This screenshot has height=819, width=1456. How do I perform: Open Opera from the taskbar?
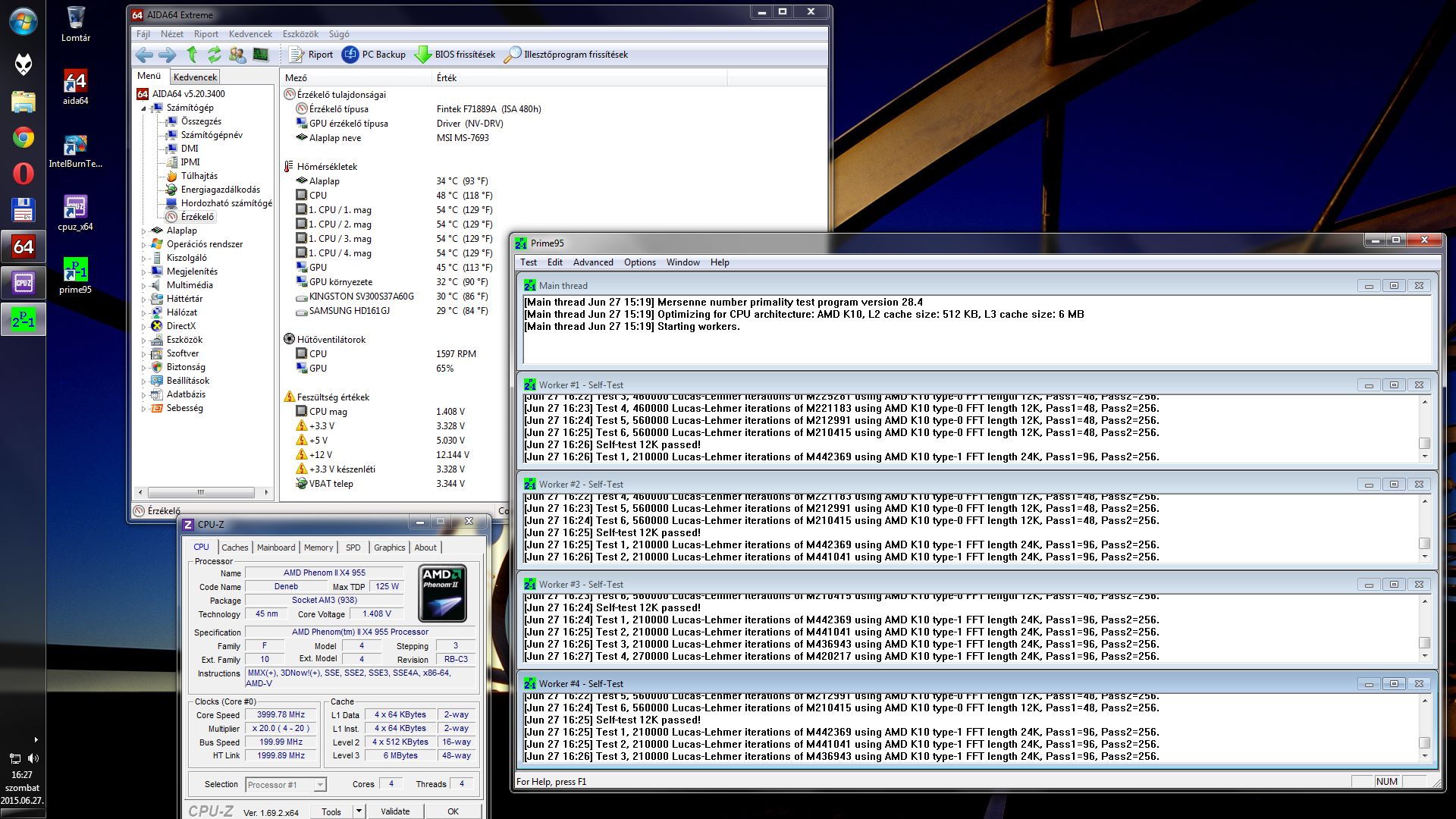pyautogui.click(x=24, y=174)
